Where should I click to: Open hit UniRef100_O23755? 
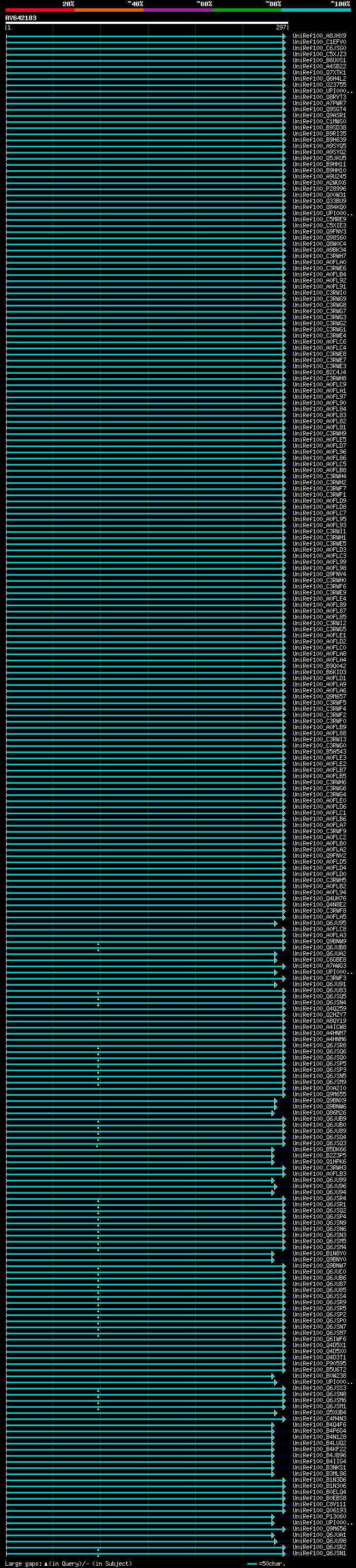point(319,85)
